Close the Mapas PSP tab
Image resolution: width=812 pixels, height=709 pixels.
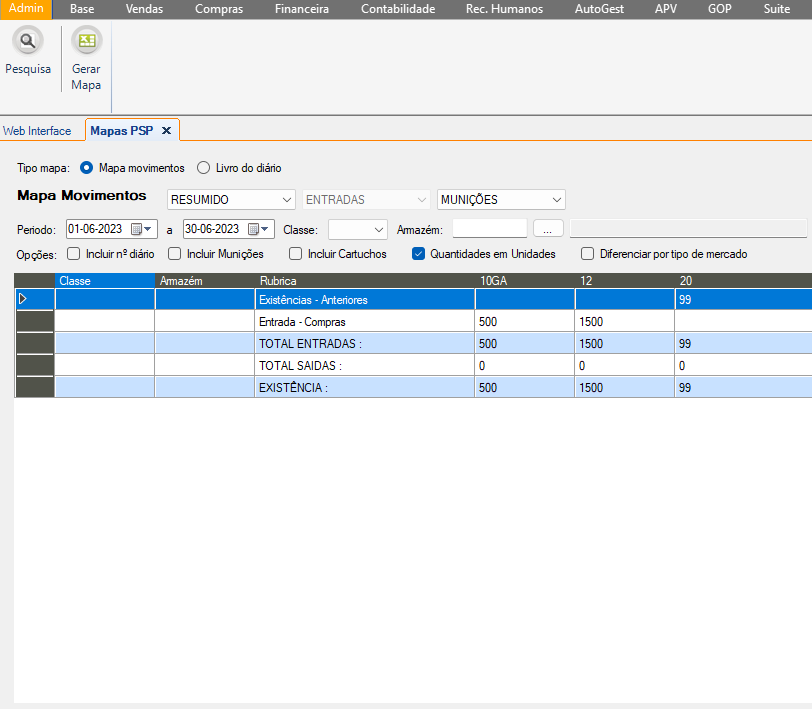coord(166,131)
